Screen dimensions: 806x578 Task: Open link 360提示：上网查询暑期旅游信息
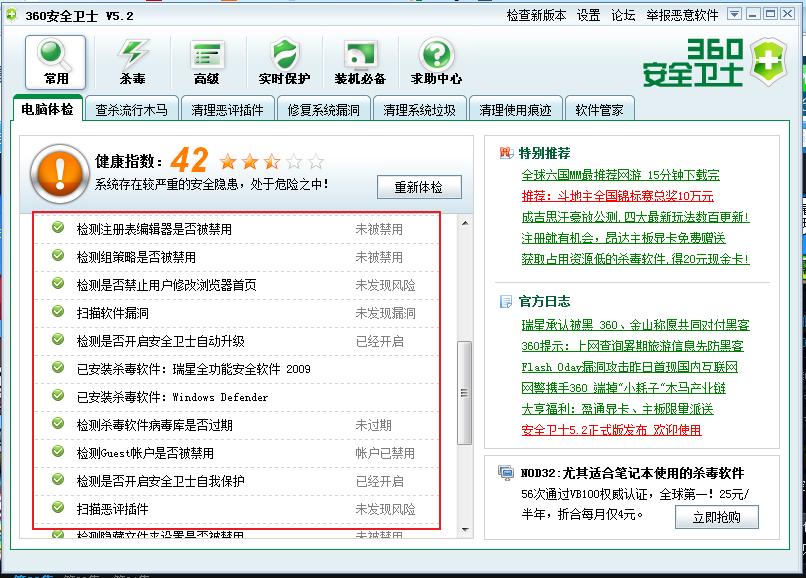tap(632, 346)
